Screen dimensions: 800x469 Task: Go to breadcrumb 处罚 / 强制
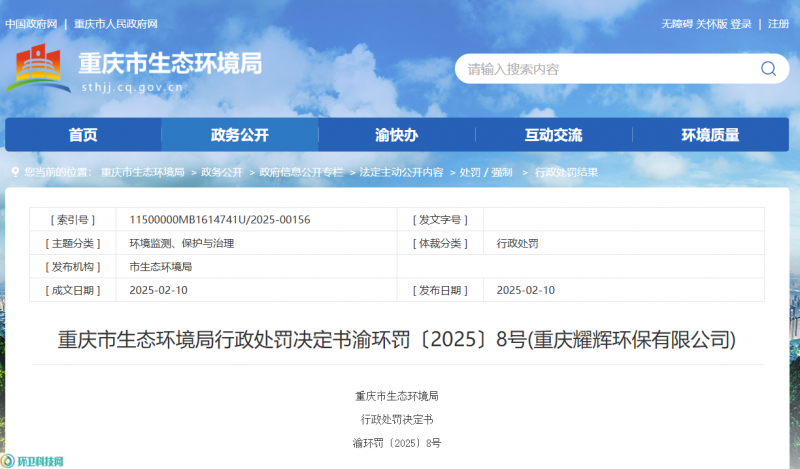click(486, 172)
